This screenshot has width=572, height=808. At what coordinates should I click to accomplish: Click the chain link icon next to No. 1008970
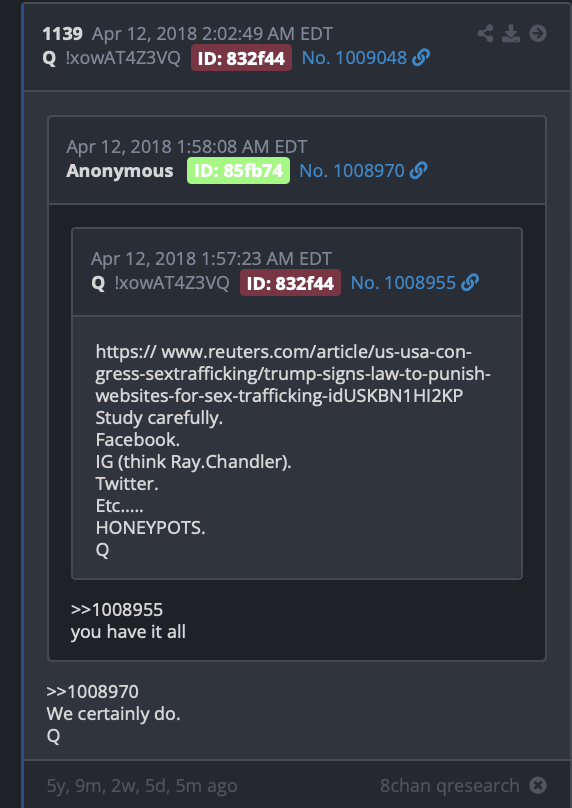coord(418,171)
